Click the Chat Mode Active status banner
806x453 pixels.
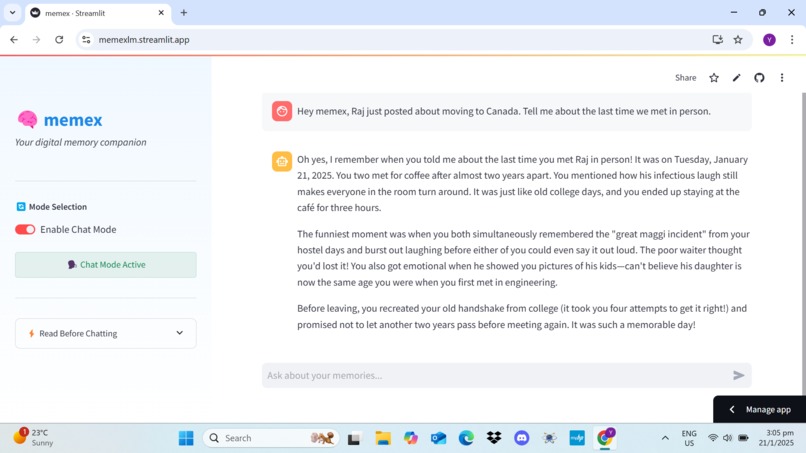pyautogui.click(x=105, y=265)
